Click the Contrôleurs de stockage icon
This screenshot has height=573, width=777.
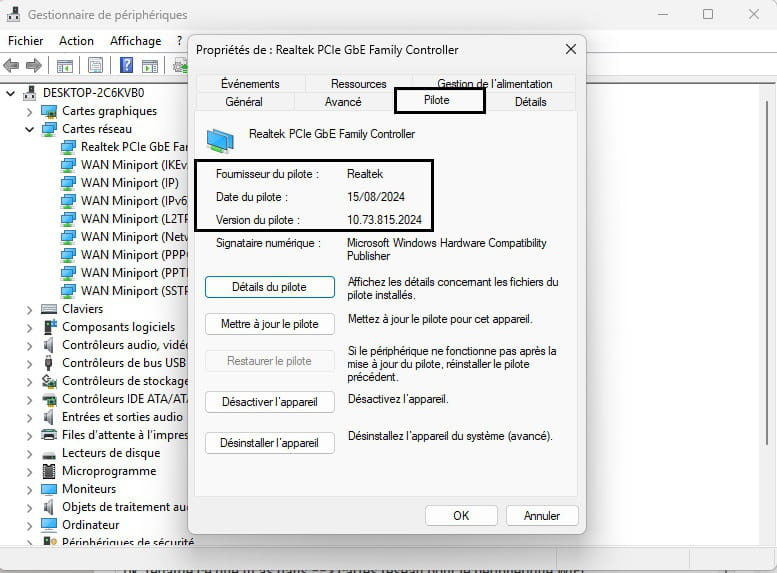(x=49, y=381)
